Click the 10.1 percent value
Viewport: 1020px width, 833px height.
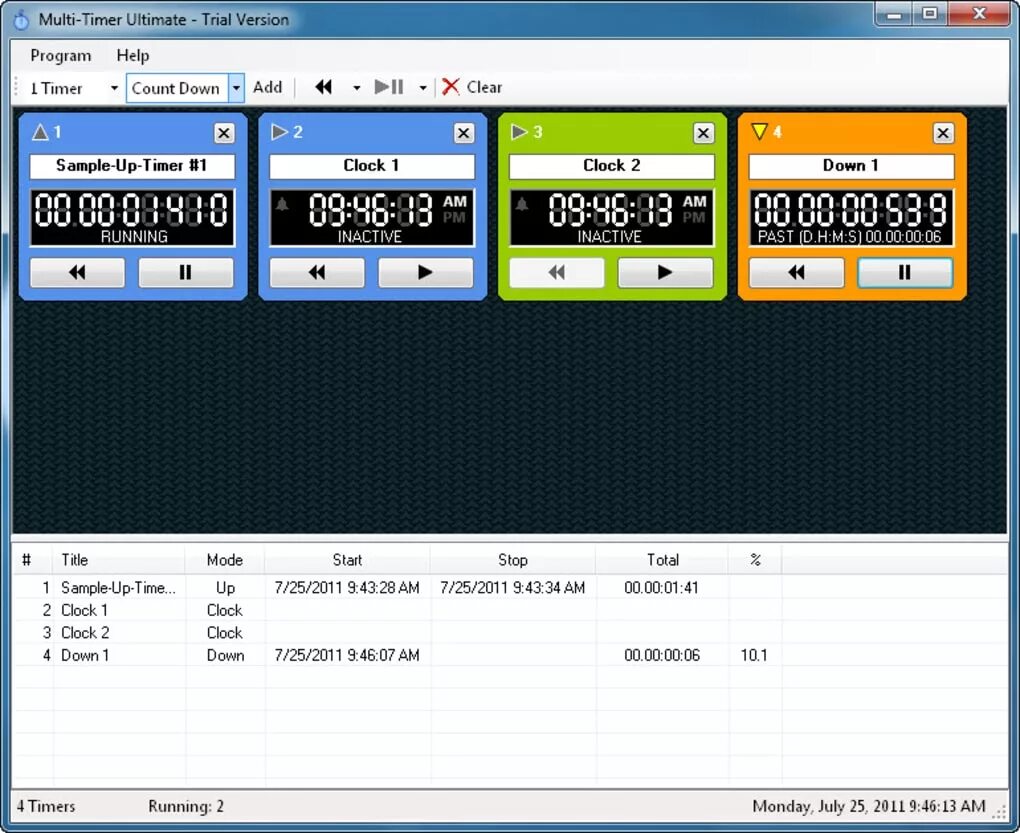pos(754,655)
